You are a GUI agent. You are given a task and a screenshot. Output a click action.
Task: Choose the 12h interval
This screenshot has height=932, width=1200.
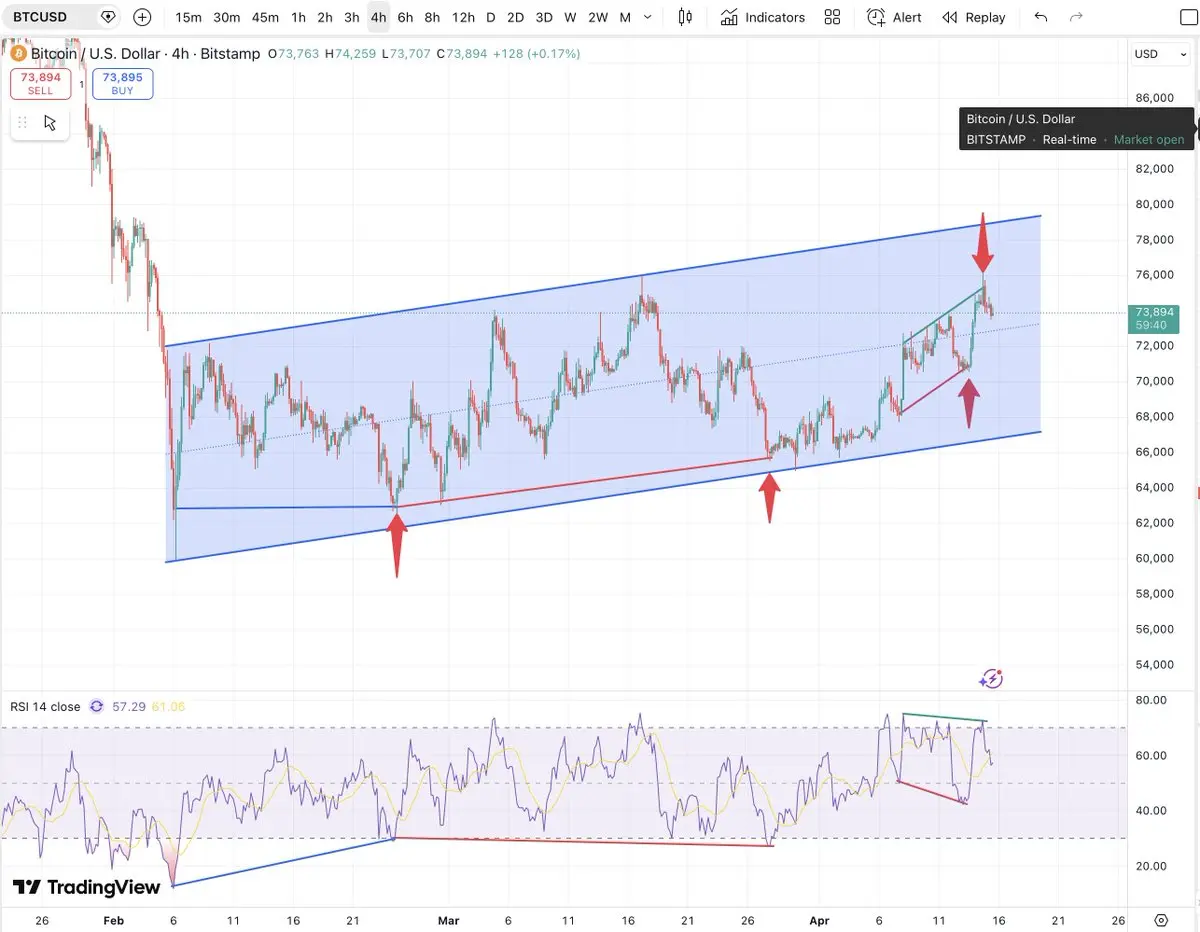click(x=463, y=17)
